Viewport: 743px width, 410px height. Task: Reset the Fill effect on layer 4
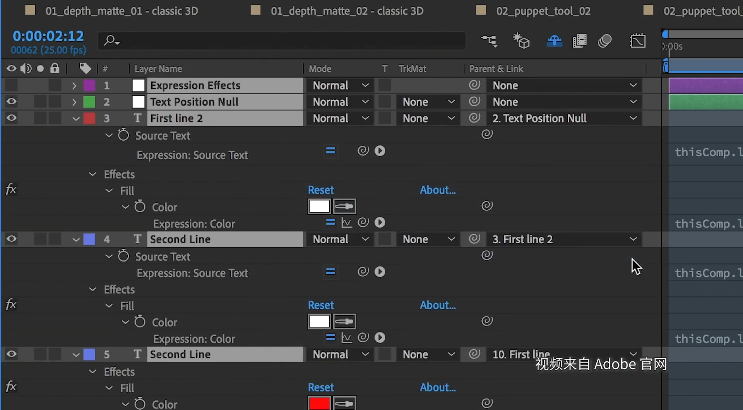point(321,305)
